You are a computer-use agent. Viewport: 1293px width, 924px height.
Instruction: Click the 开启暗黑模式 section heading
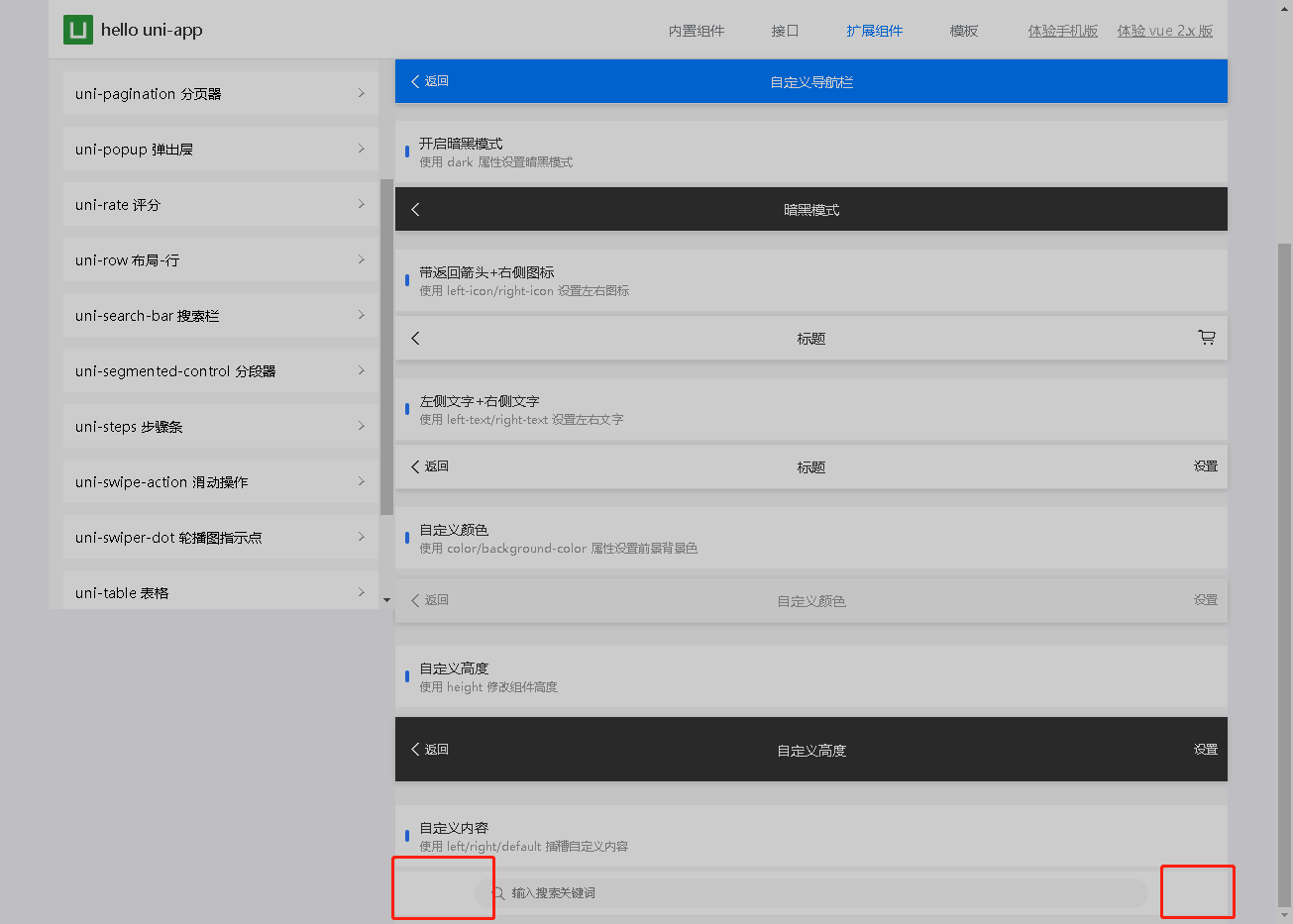coord(461,144)
